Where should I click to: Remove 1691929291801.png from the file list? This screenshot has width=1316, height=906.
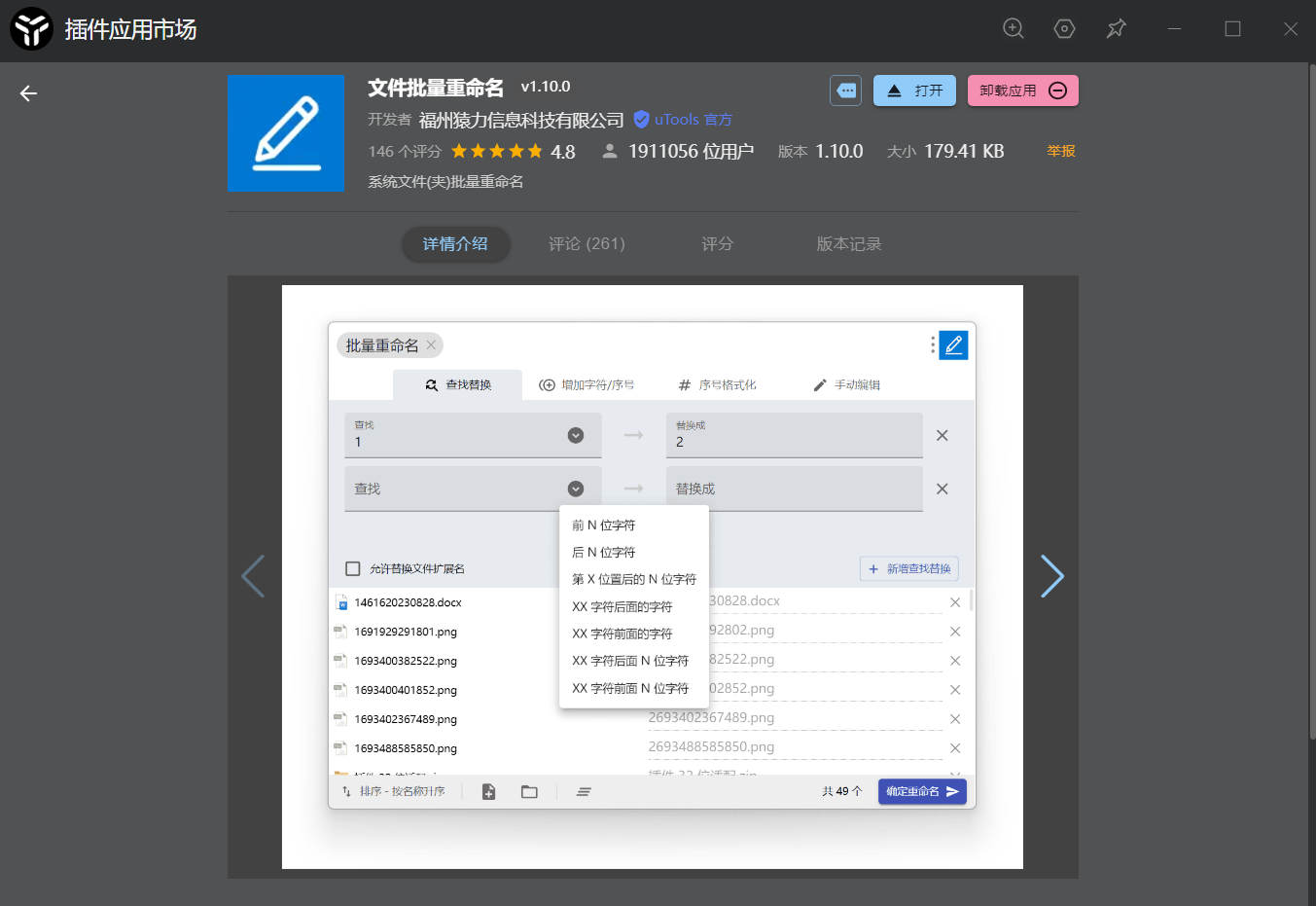(x=954, y=631)
